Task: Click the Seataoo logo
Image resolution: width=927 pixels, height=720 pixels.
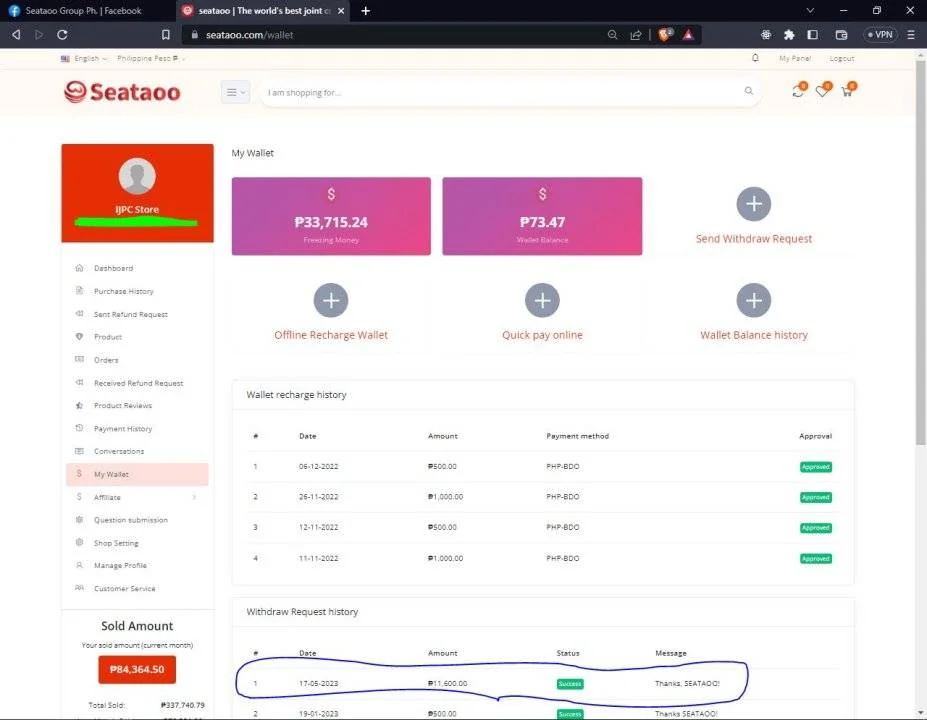Action: tap(122, 92)
